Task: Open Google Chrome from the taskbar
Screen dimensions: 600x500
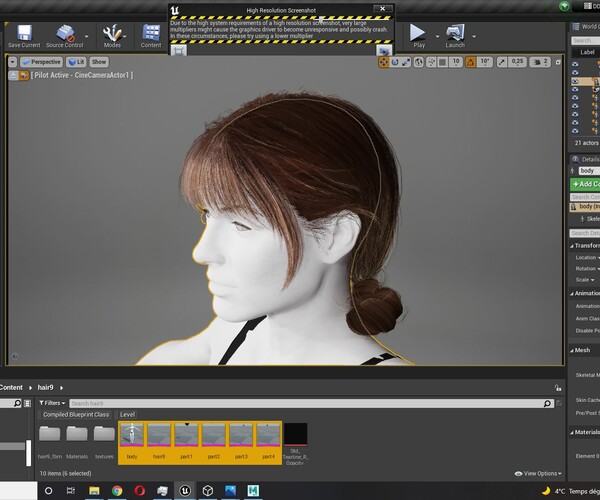Action: click(117, 490)
